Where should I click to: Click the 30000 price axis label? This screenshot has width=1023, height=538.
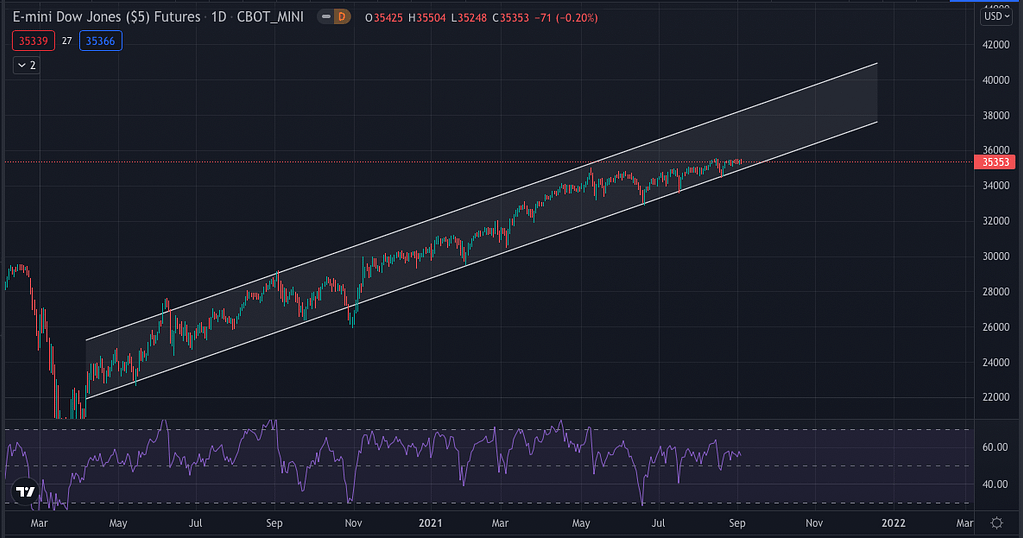(x=996, y=256)
